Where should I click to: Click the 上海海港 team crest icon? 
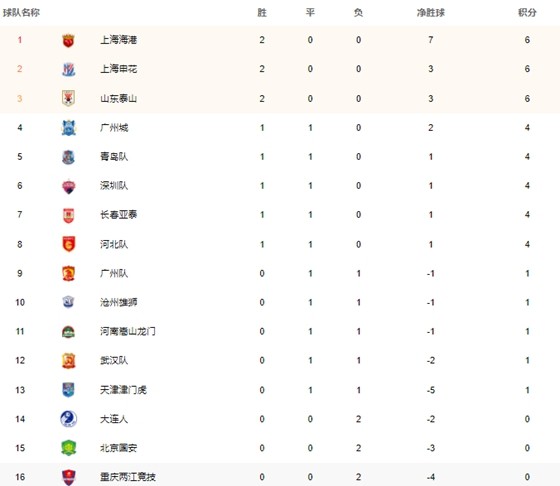(68, 40)
